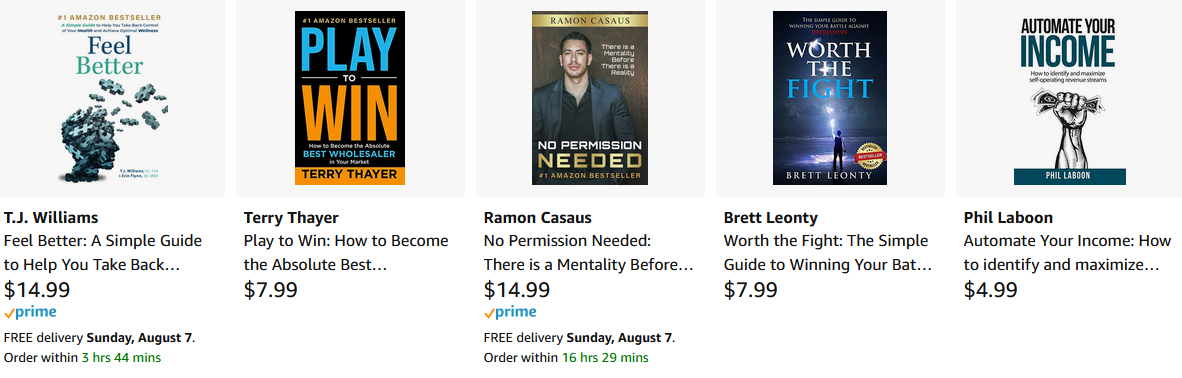Open the 'No Permission Needed' title link
Screen dimensions: 1182x378
coord(588,254)
